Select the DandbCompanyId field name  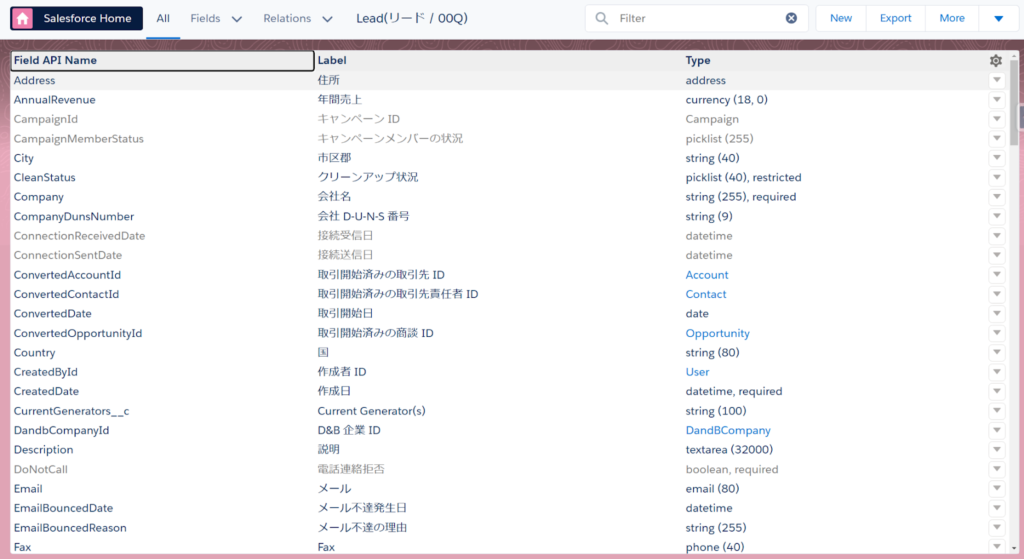(61, 430)
